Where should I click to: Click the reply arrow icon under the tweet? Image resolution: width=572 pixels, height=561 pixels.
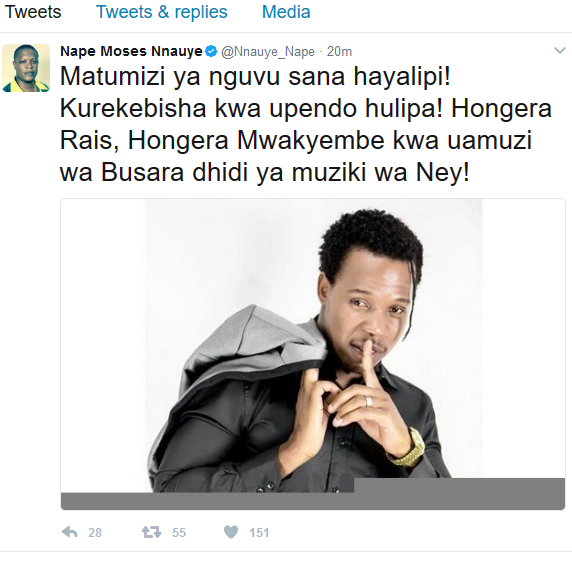pyautogui.click(x=70, y=532)
